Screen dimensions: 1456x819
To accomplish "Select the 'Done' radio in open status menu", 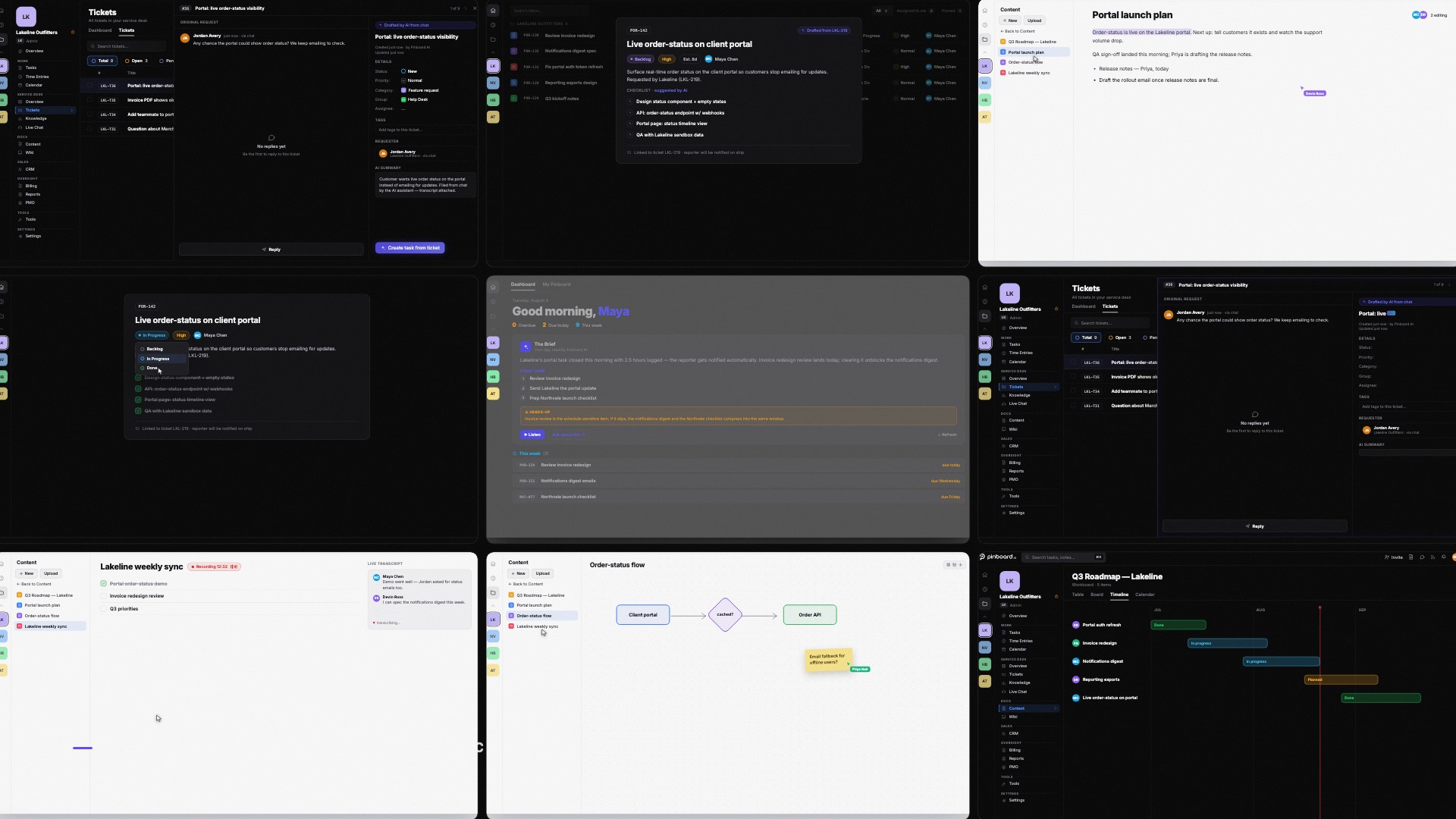I will [142, 368].
